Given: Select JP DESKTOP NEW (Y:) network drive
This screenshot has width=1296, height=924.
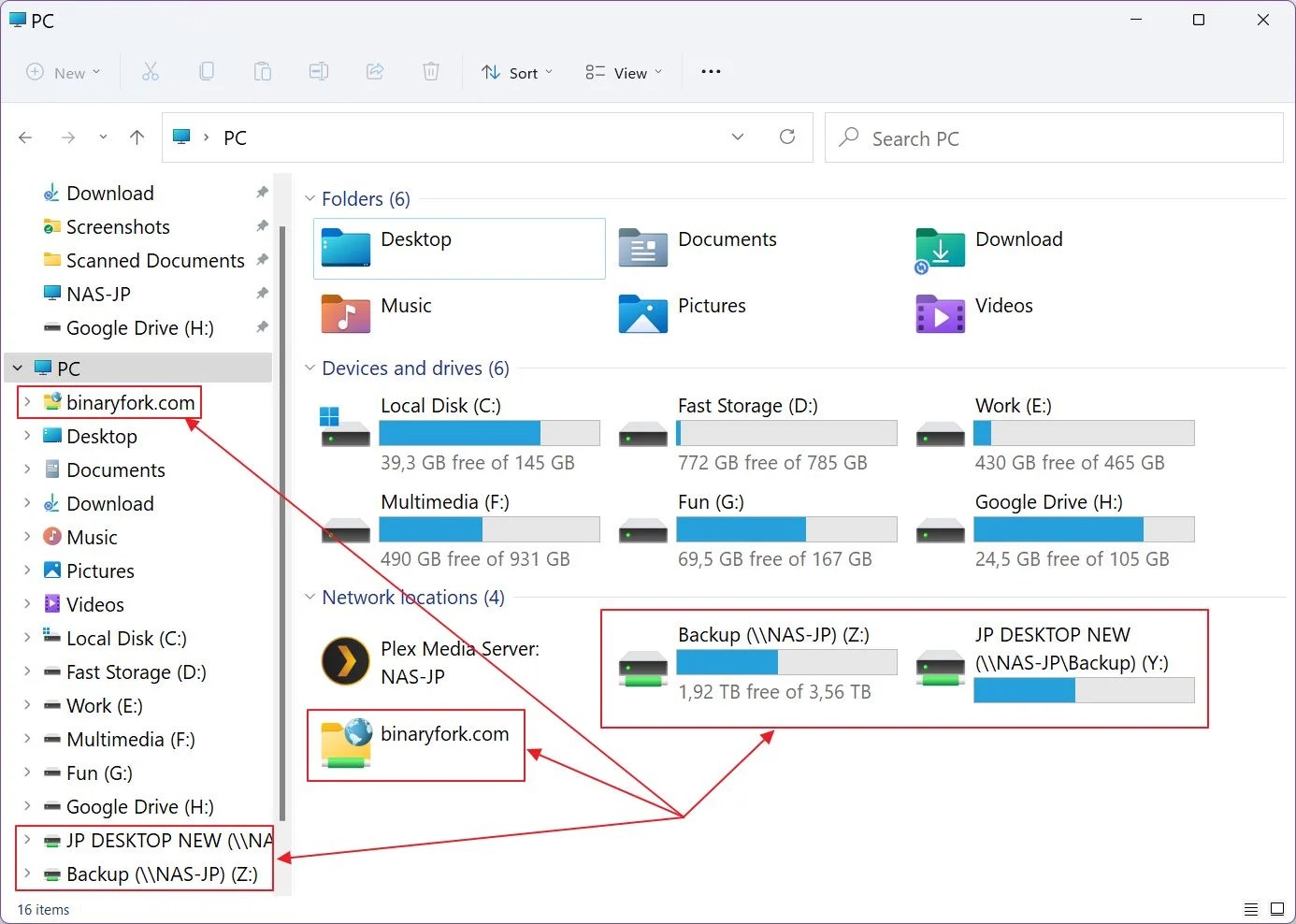Looking at the screenshot, I should pyautogui.click(x=1055, y=664).
